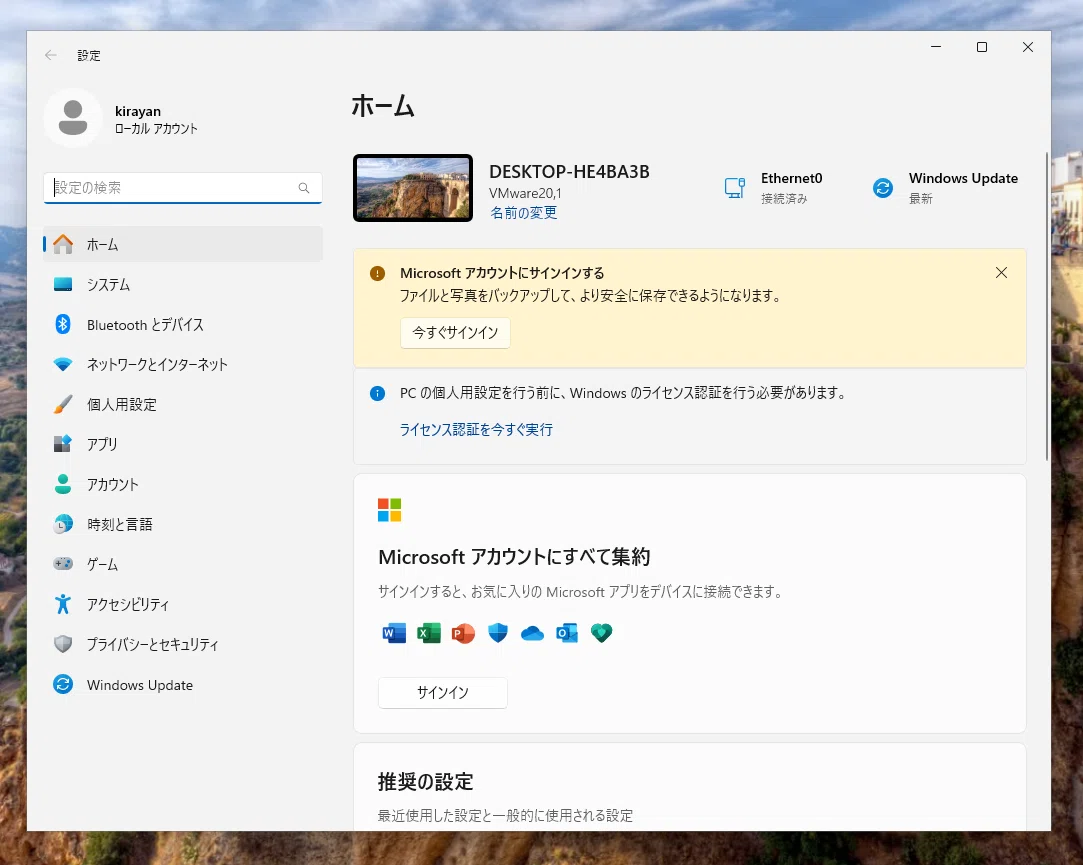Click the Windows Update sync icon at top
Viewport: 1083px width, 865px height.
coord(883,187)
